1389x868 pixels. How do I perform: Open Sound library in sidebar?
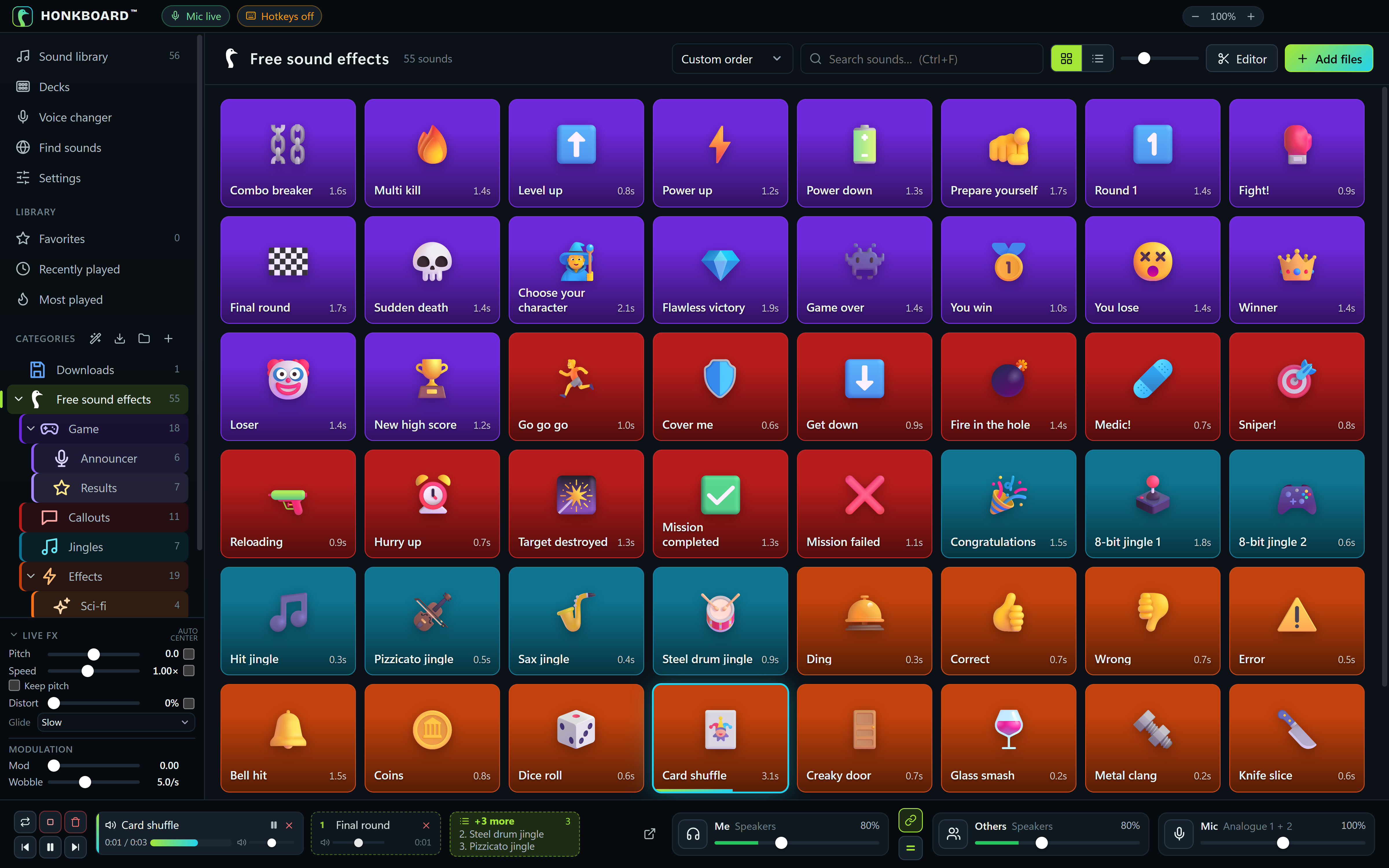tap(98, 56)
